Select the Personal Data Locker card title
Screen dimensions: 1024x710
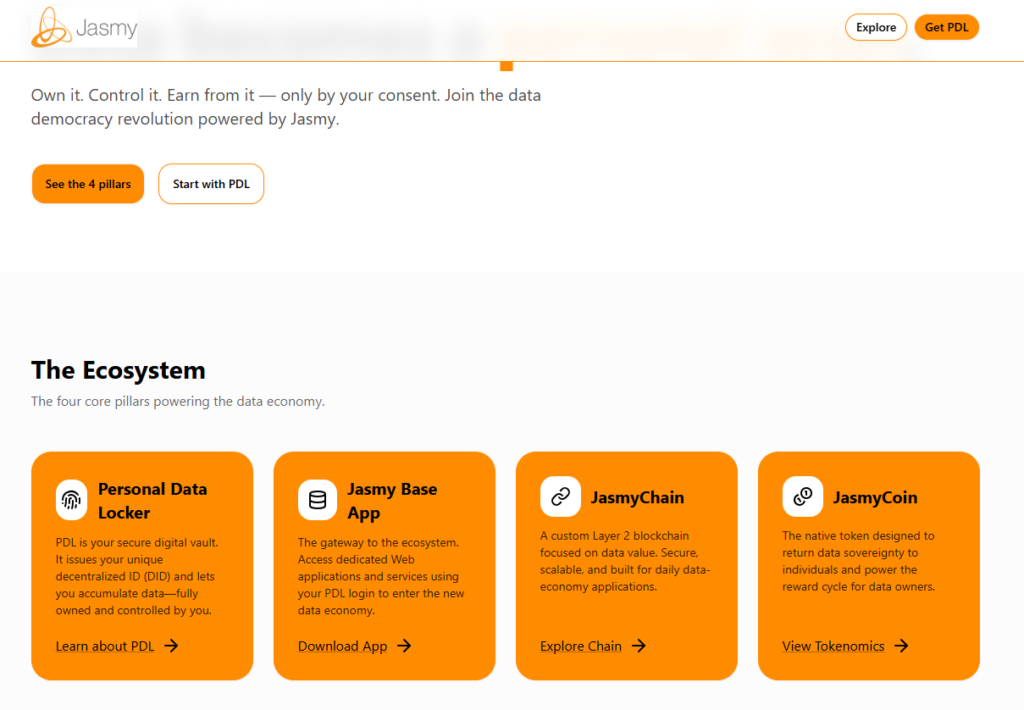tap(153, 501)
